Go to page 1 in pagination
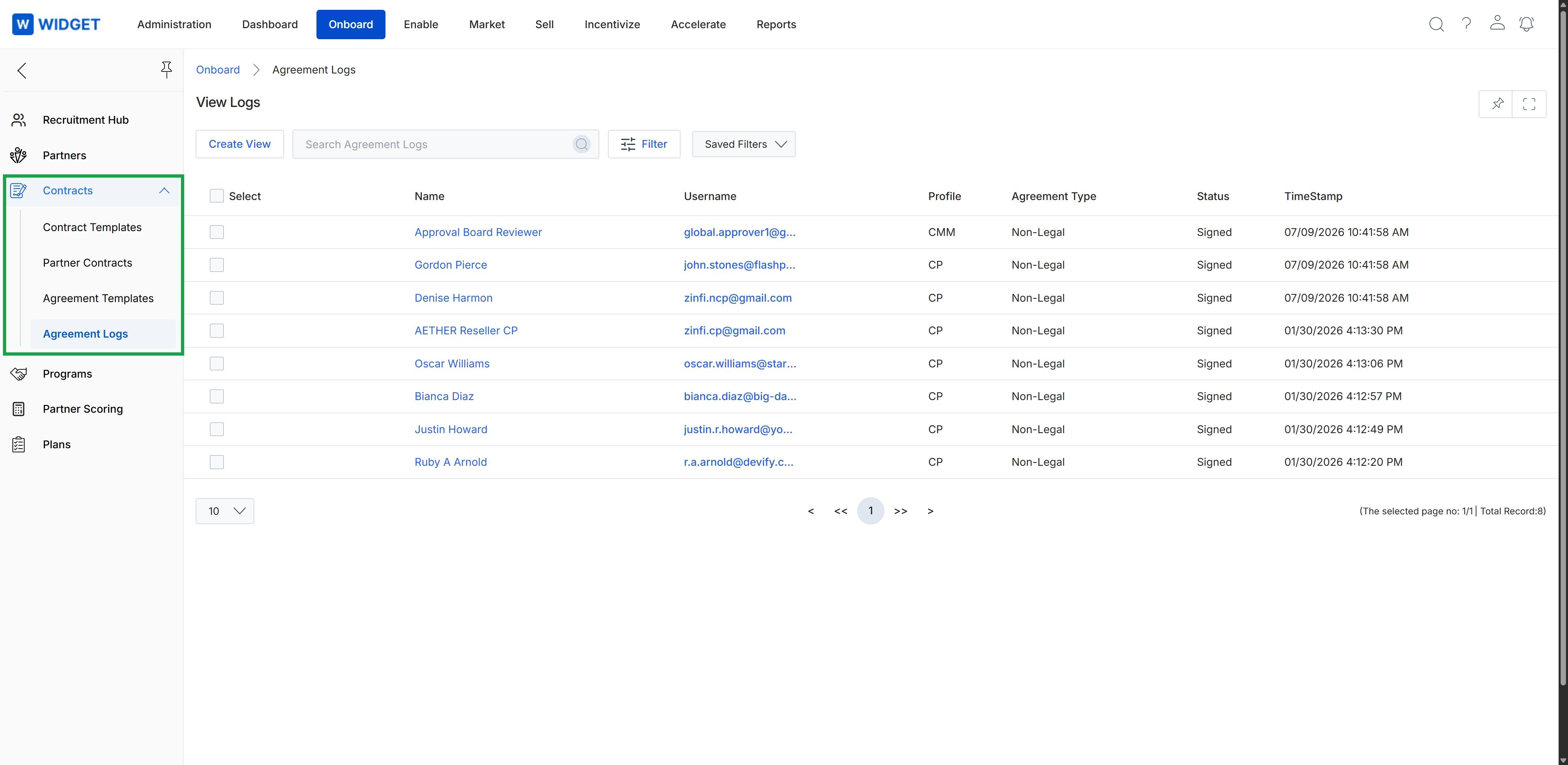The image size is (1568, 765). point(871,511)
